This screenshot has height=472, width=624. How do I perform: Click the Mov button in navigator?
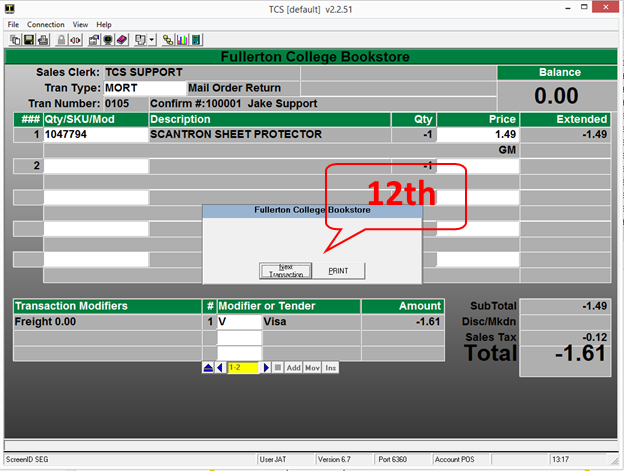coord(312,368)
